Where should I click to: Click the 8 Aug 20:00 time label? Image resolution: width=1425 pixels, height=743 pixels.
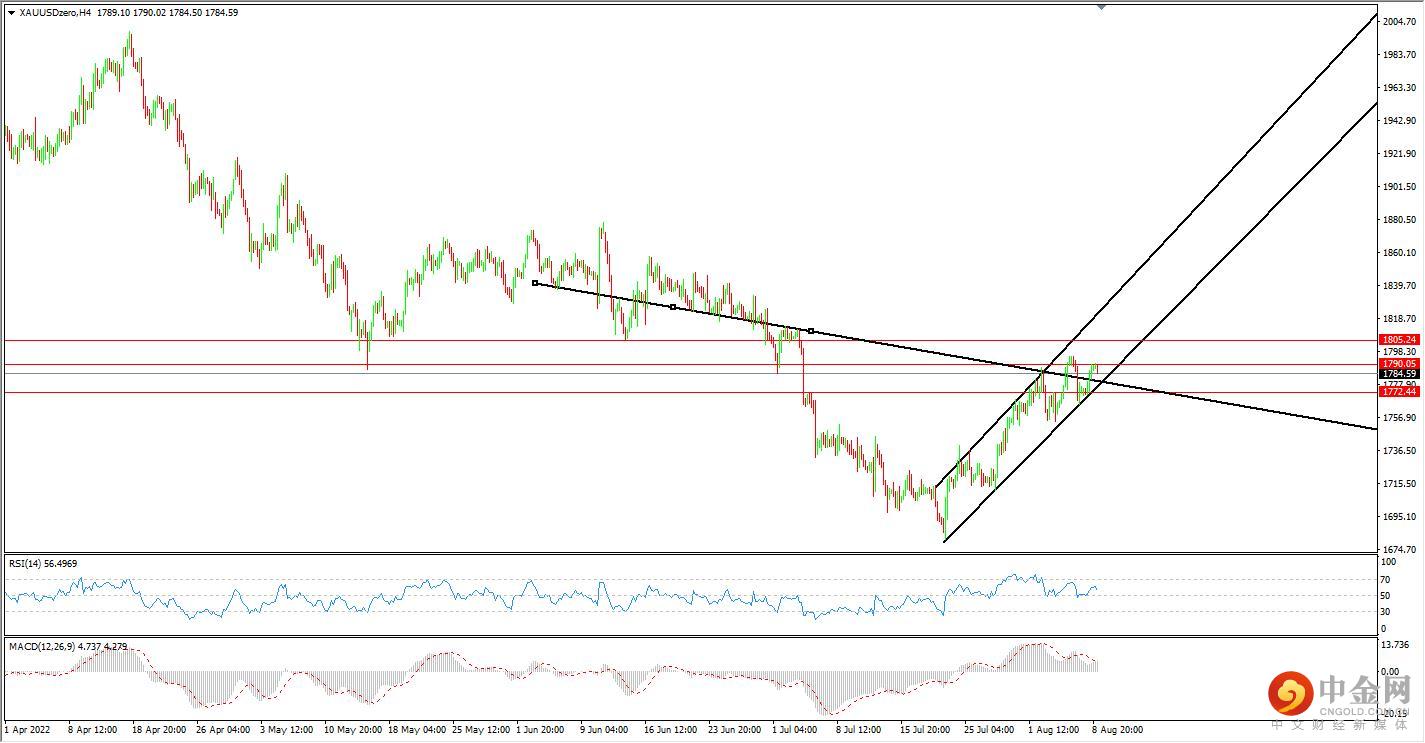click(1117, 730)
